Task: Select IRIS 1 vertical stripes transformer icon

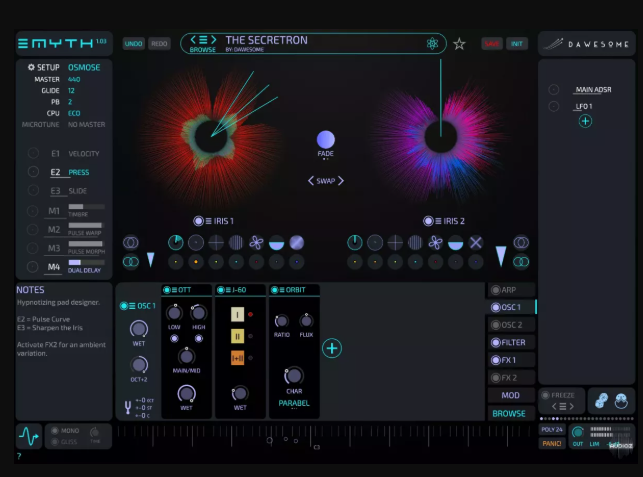Action: [x=236, y=243]
